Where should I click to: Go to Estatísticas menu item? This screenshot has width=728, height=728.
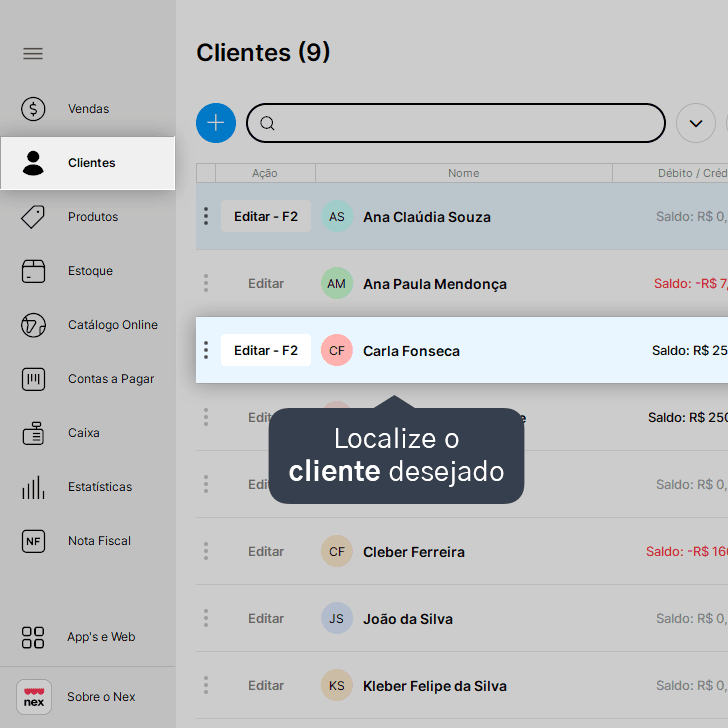(x=100, y=487)
